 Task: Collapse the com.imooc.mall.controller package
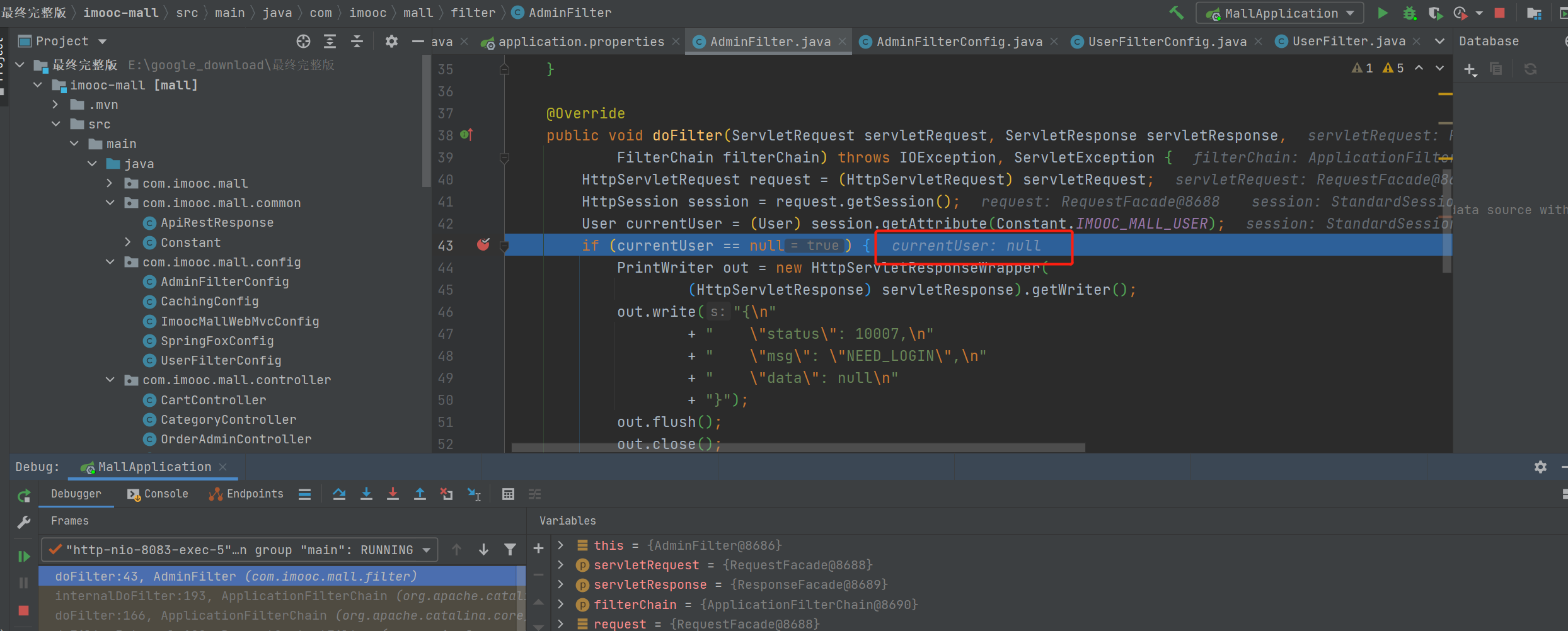(x=110, y=380)
